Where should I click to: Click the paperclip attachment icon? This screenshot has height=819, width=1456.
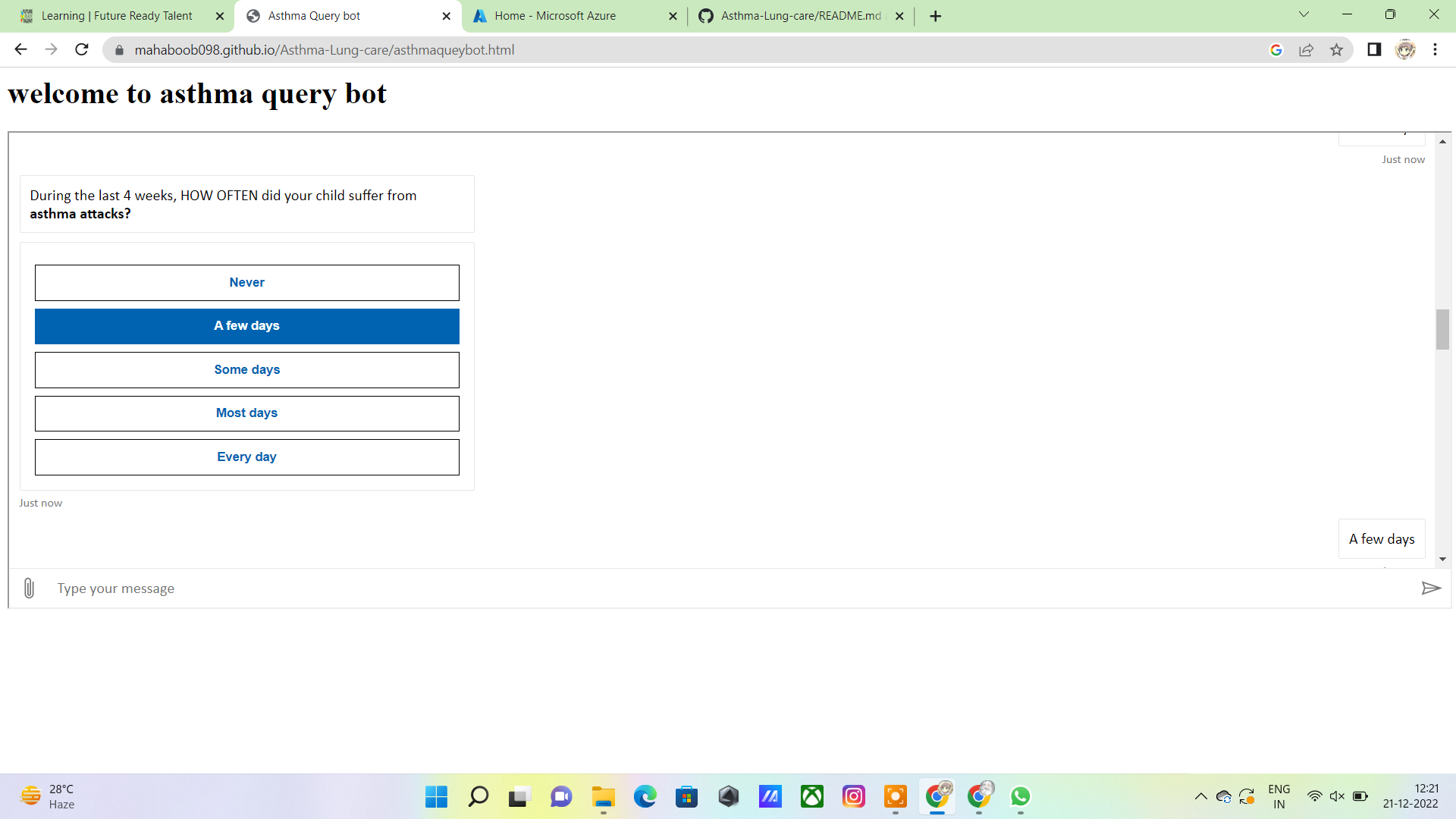29,588
